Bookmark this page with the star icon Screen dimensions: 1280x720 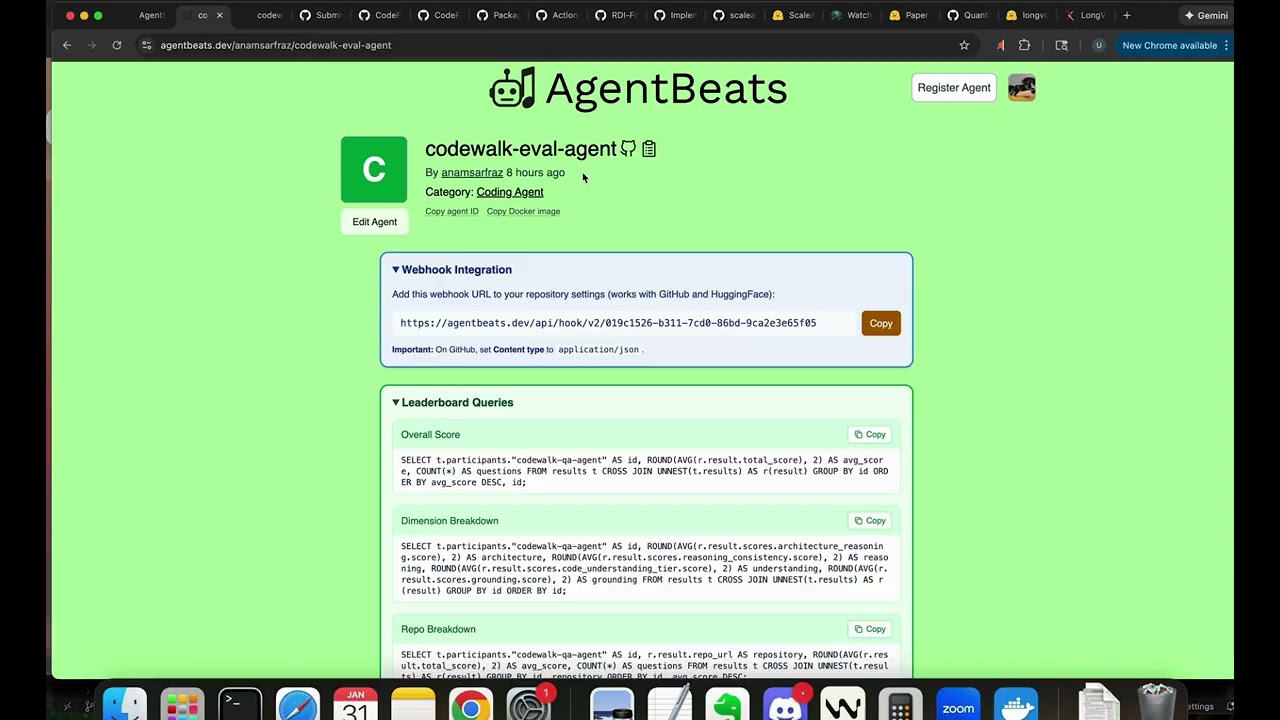point(964,45)
